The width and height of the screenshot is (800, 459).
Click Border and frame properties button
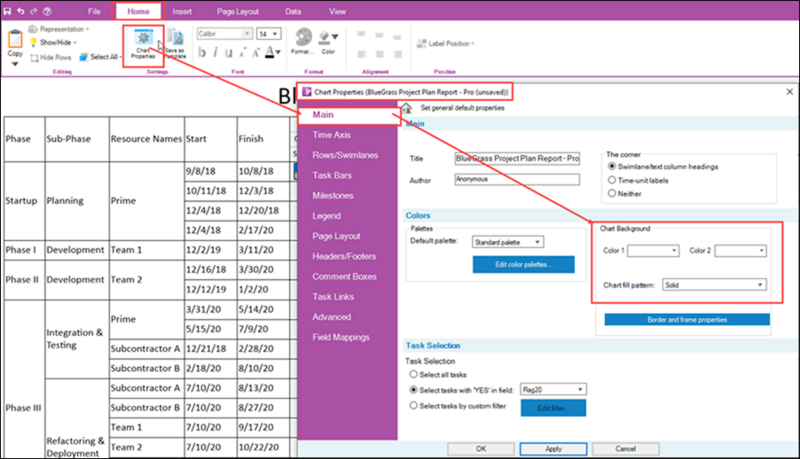(687, 320)
